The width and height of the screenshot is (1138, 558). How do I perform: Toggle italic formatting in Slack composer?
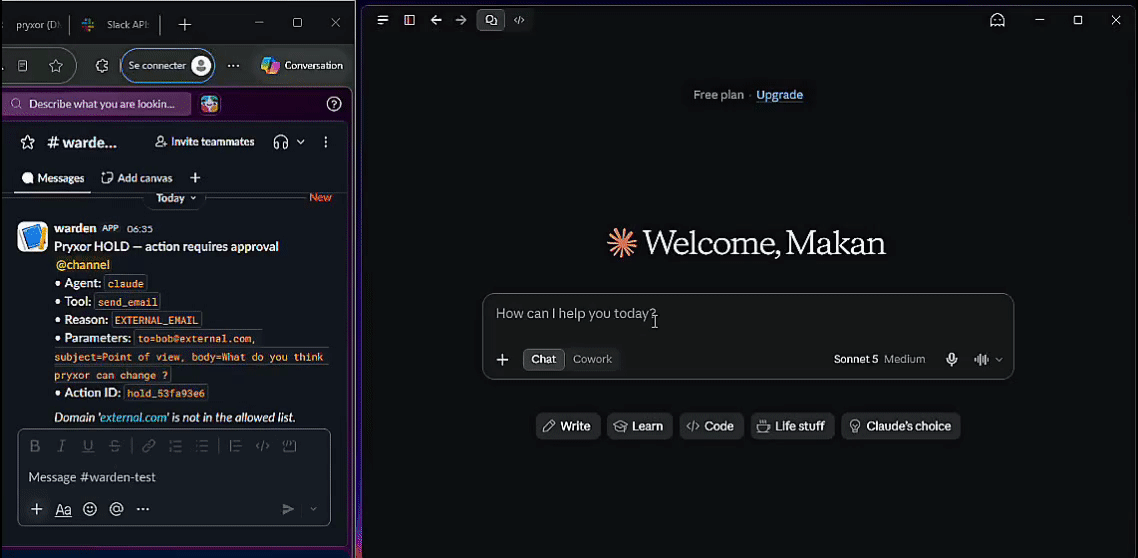(x=62, y=446)
